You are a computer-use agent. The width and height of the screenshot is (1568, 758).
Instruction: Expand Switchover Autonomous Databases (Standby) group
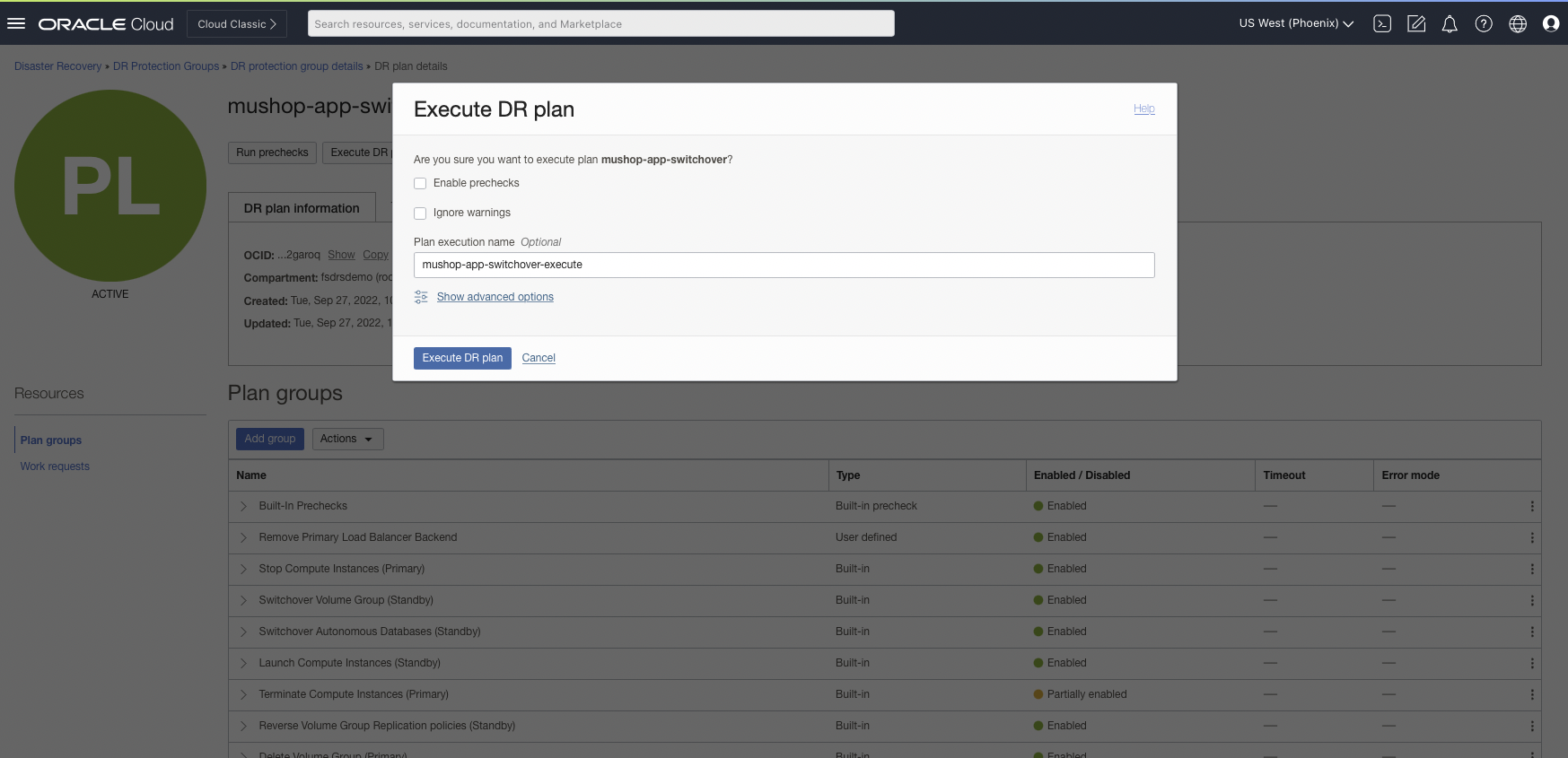[243, 632]
